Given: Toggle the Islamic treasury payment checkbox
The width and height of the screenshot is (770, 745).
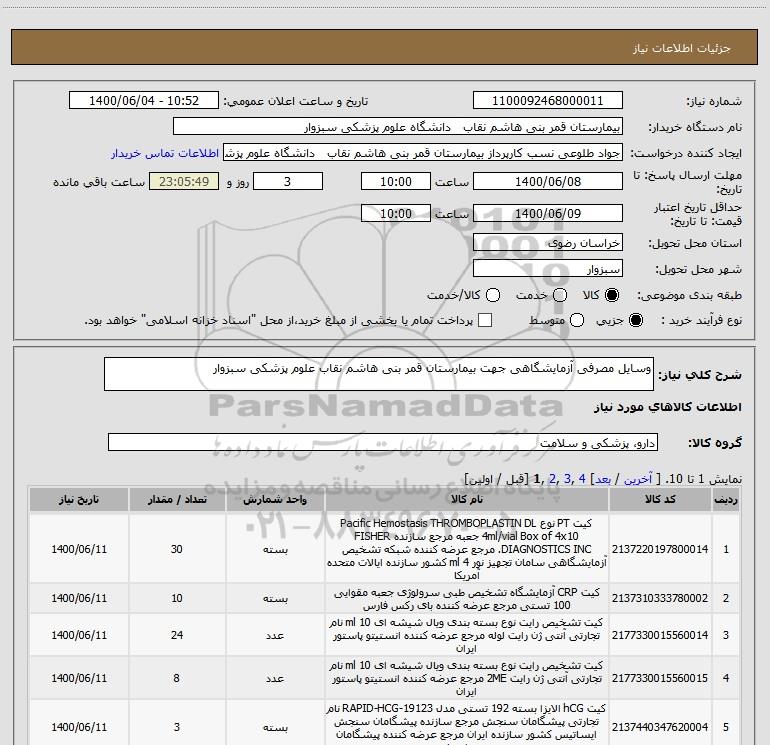Looking at the screenshot, I should coord(485,320).
